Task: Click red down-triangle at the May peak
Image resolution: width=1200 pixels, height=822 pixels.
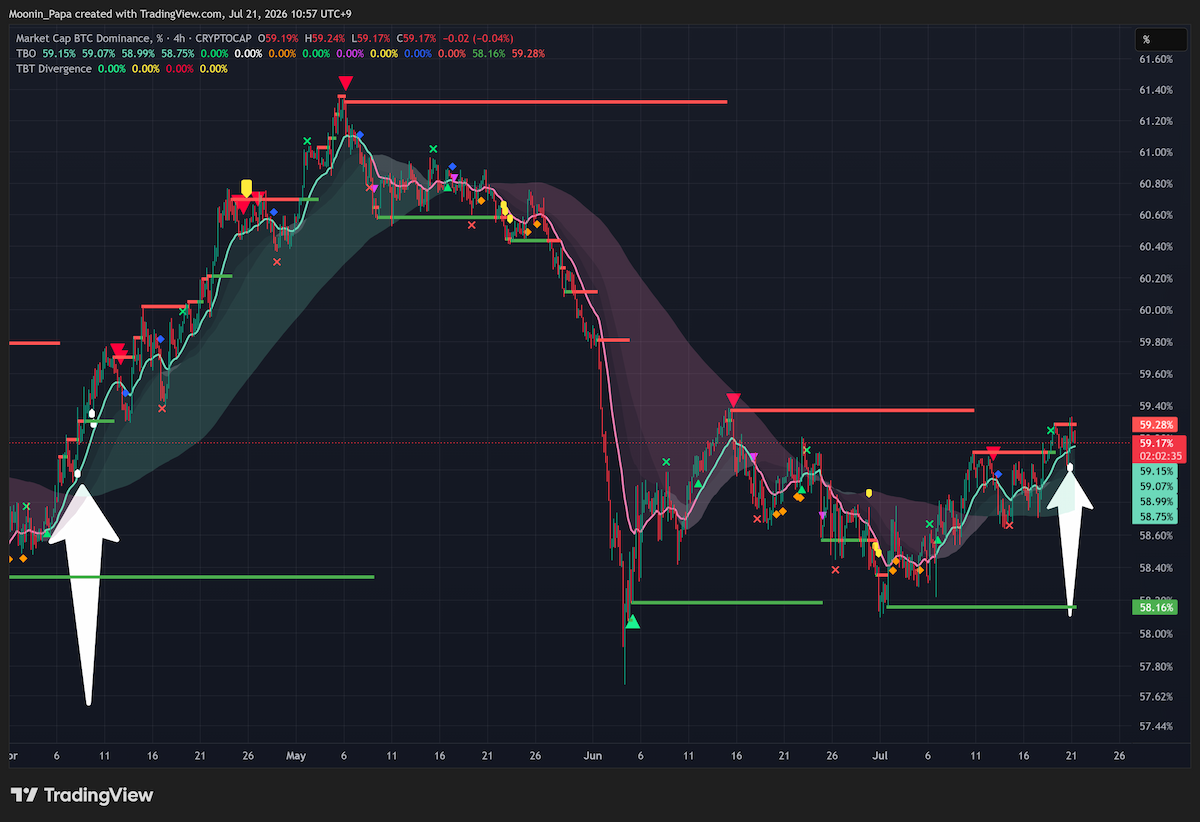Action: (x=345, y=83)
